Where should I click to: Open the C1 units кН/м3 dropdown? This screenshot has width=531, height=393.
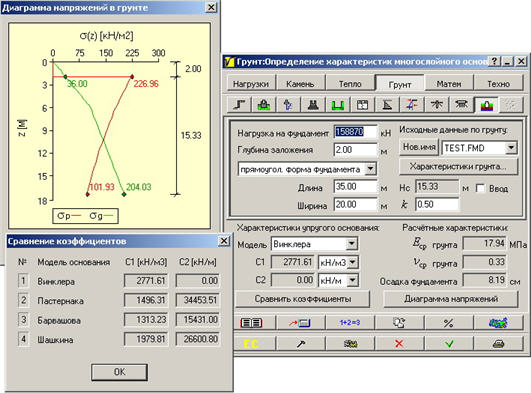(352, 262)
